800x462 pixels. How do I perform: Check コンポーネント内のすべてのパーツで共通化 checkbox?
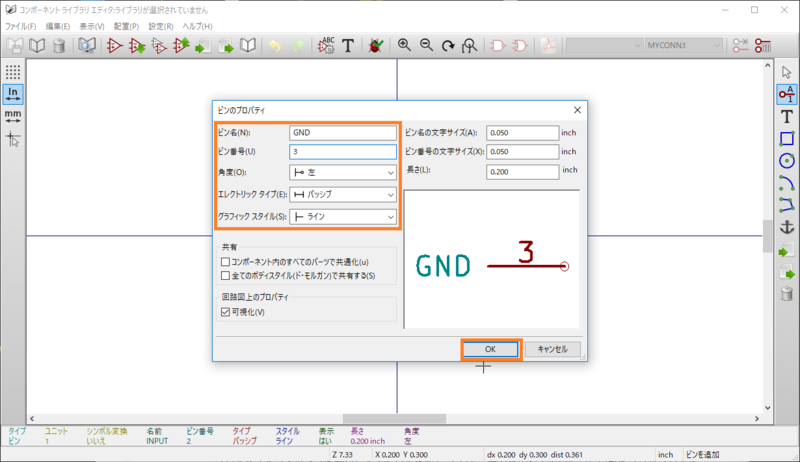[x=226, y=262]
